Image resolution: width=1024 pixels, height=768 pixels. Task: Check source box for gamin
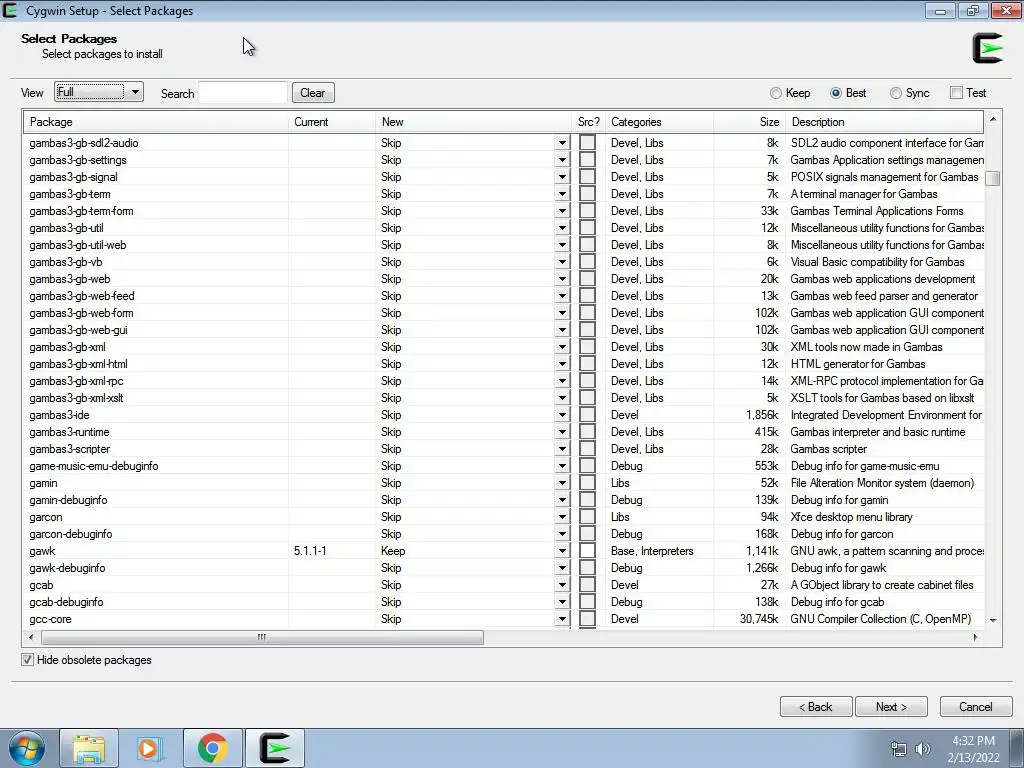pos(587,483)
